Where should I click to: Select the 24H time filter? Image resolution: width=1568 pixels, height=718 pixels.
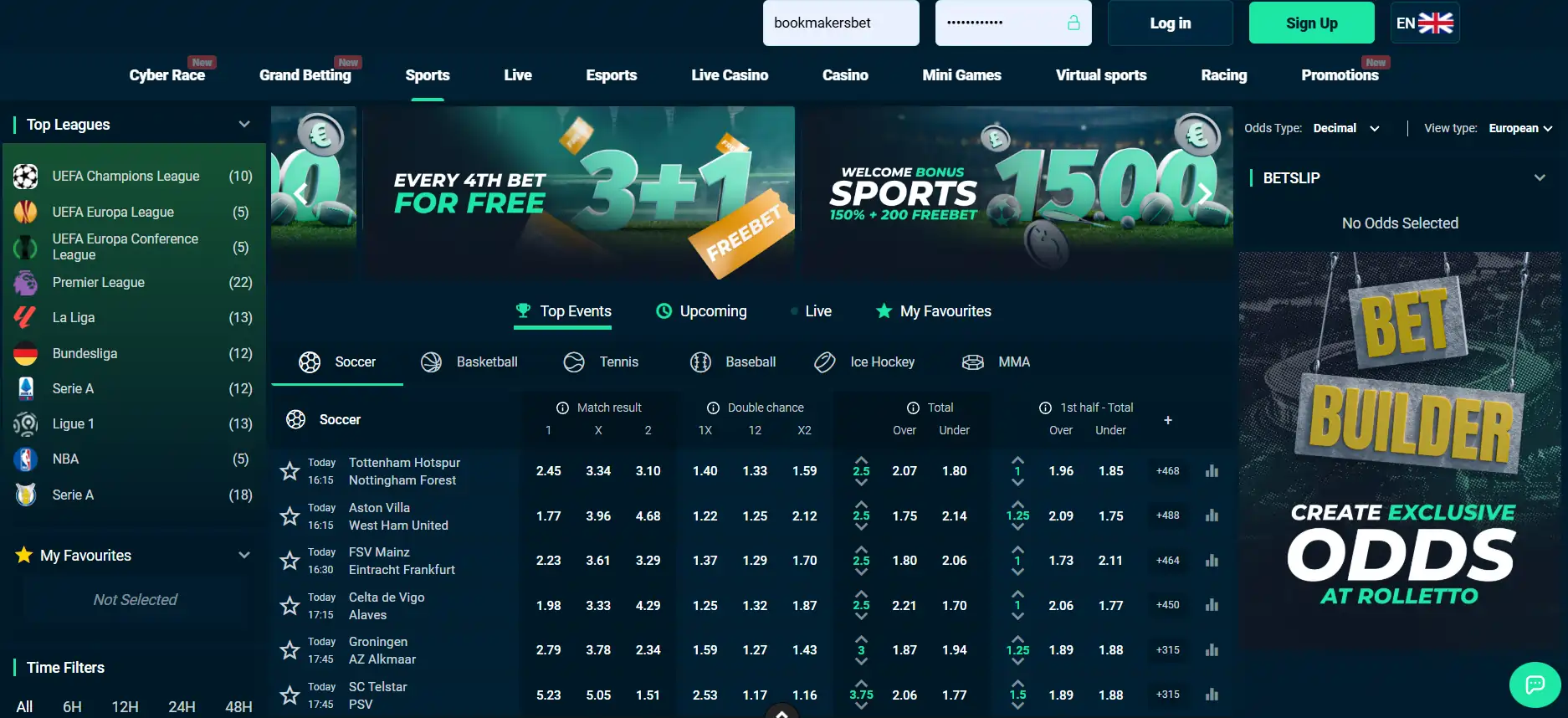[x=182, y=707]
